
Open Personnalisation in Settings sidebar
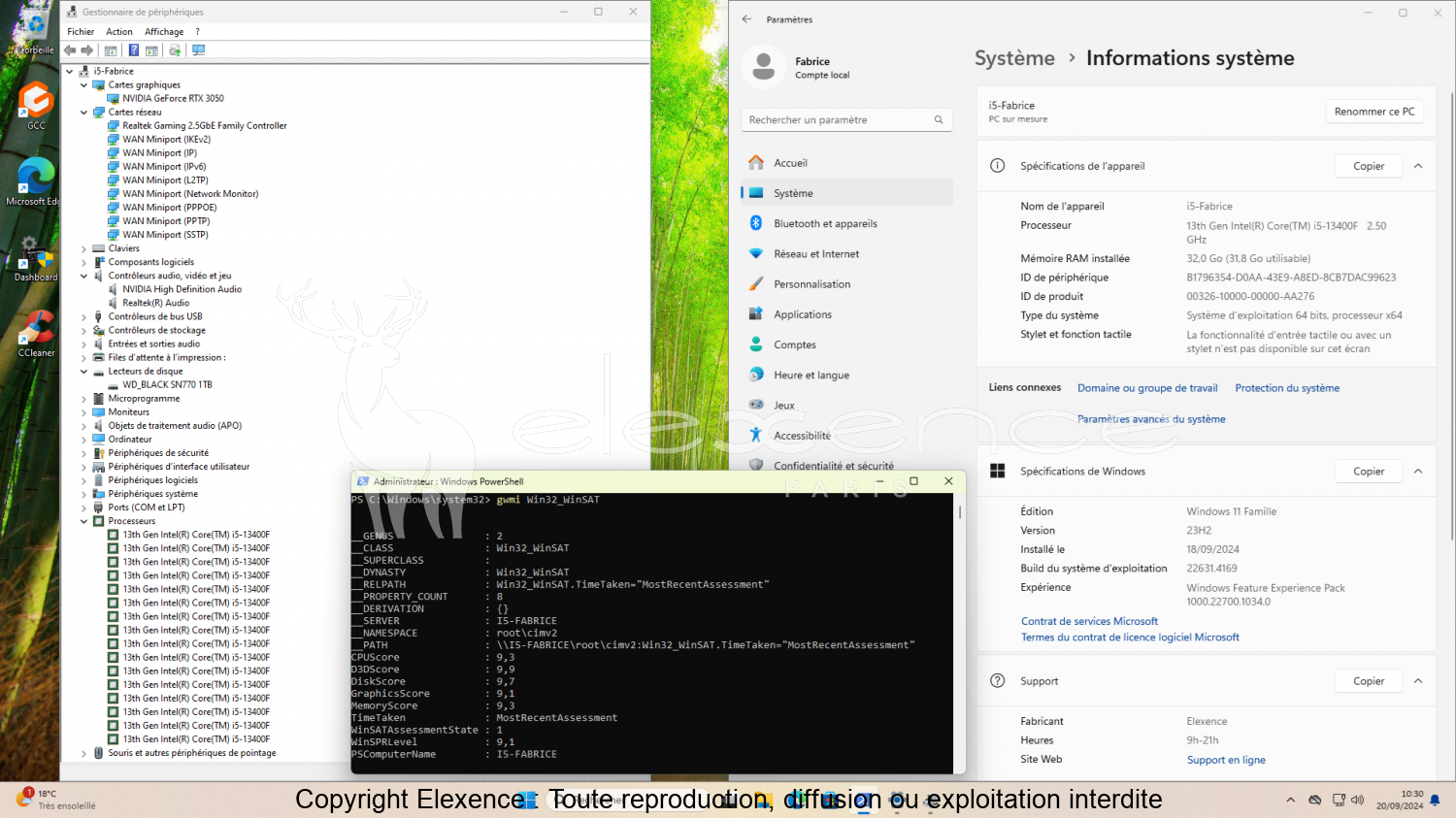[x=846, y=284]
